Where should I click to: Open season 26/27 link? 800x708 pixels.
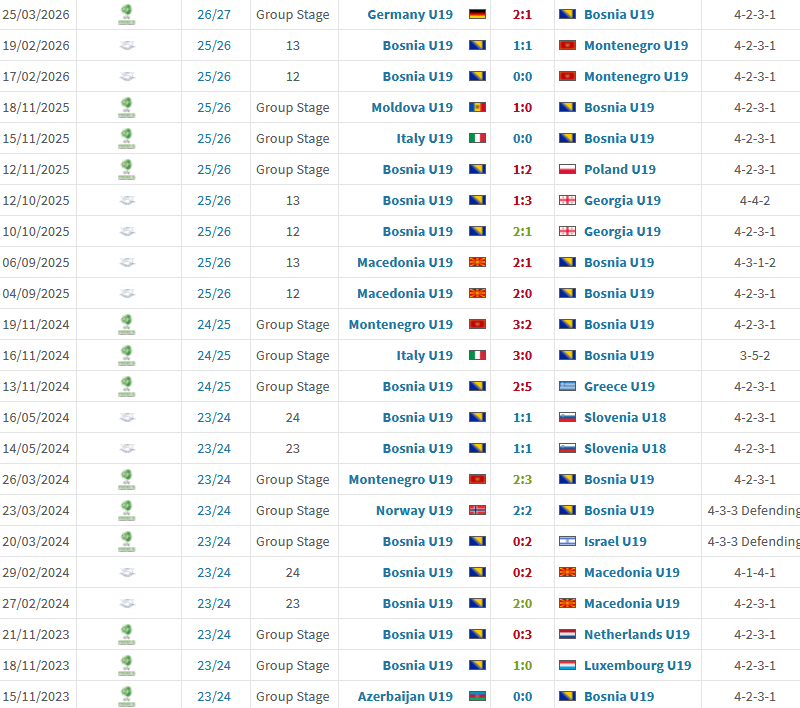point(214,15)
